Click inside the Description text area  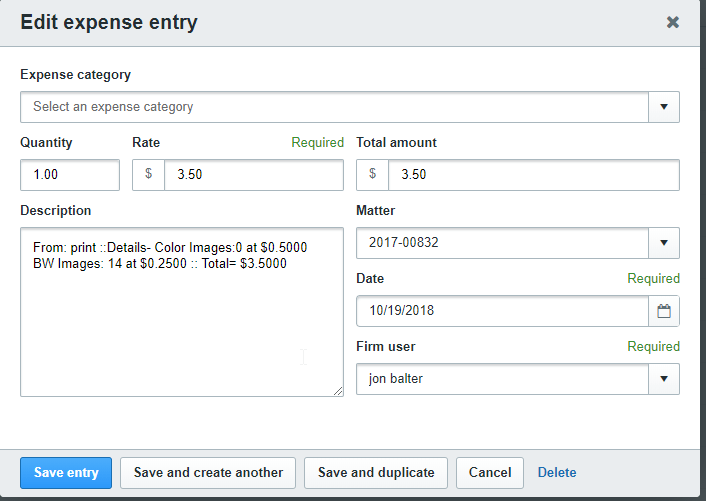coord(182,312)
